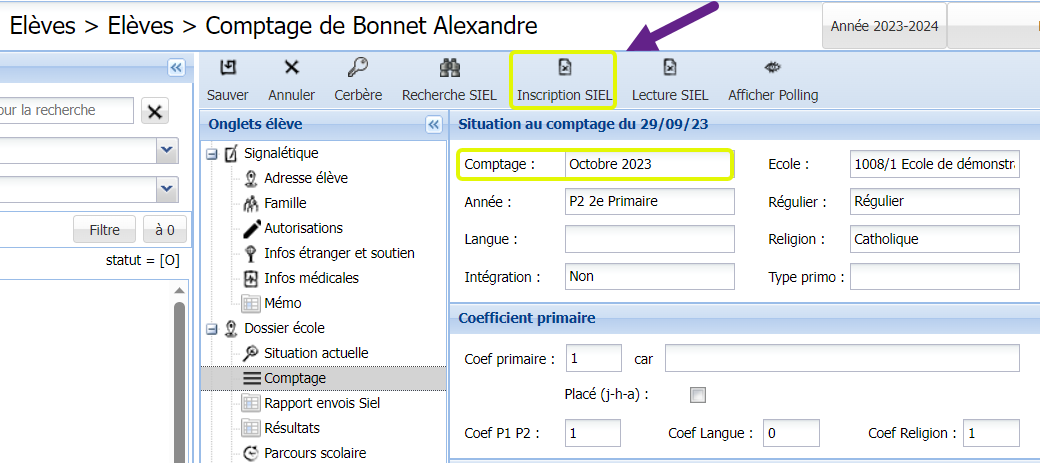Open Lecture SIEL toolbar icon
Viewport: 1040px width, 463px height.
click(669, 68)
